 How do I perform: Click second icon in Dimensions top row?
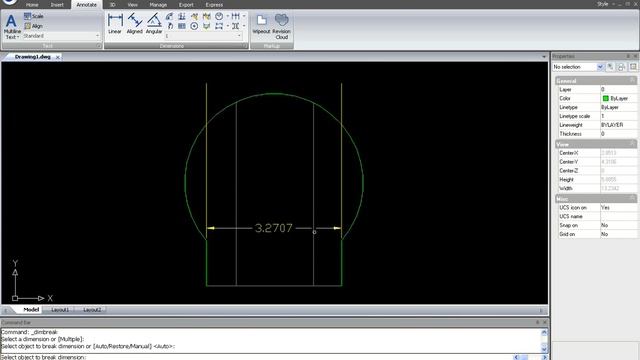coord(182,16)
